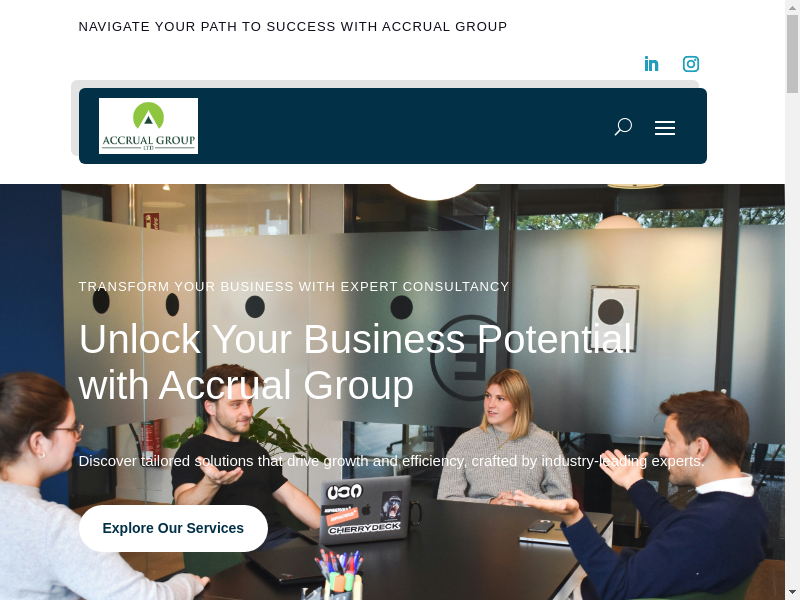Click the Cherrydeck laptop in the hero photo
This screenshot has width=800, height=600.
[364, 509]
